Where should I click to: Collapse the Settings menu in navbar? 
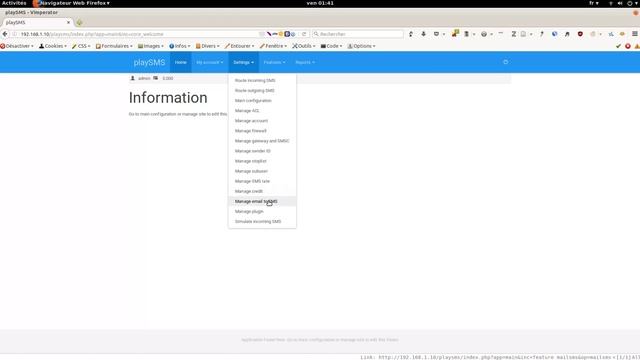pyautogui.click(x=243, y=62)
